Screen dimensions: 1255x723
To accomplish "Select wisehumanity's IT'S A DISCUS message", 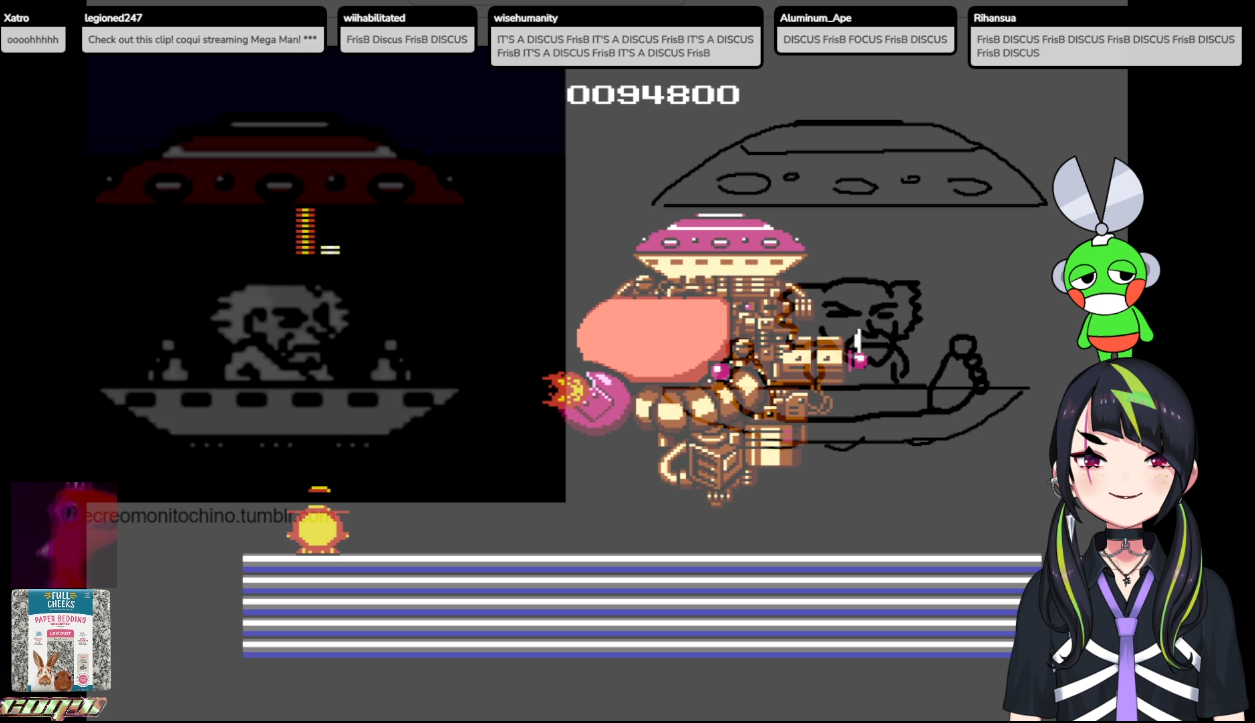I will pyautogui.click(x=626, y=46).
